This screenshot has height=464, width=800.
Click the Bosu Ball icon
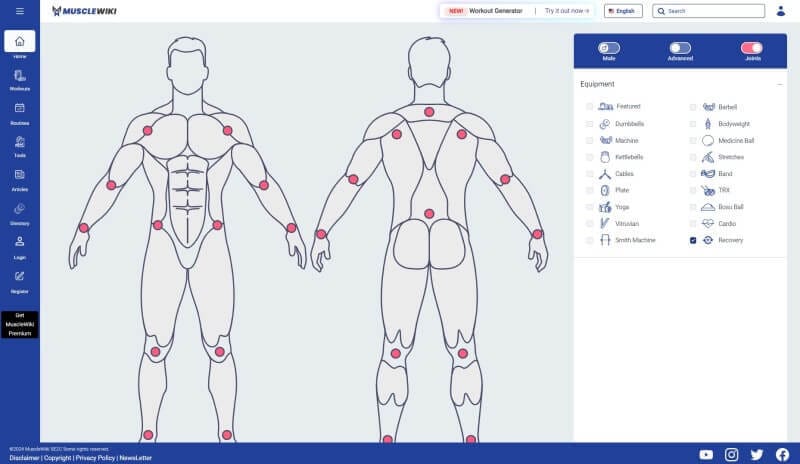tap(708, 207)
